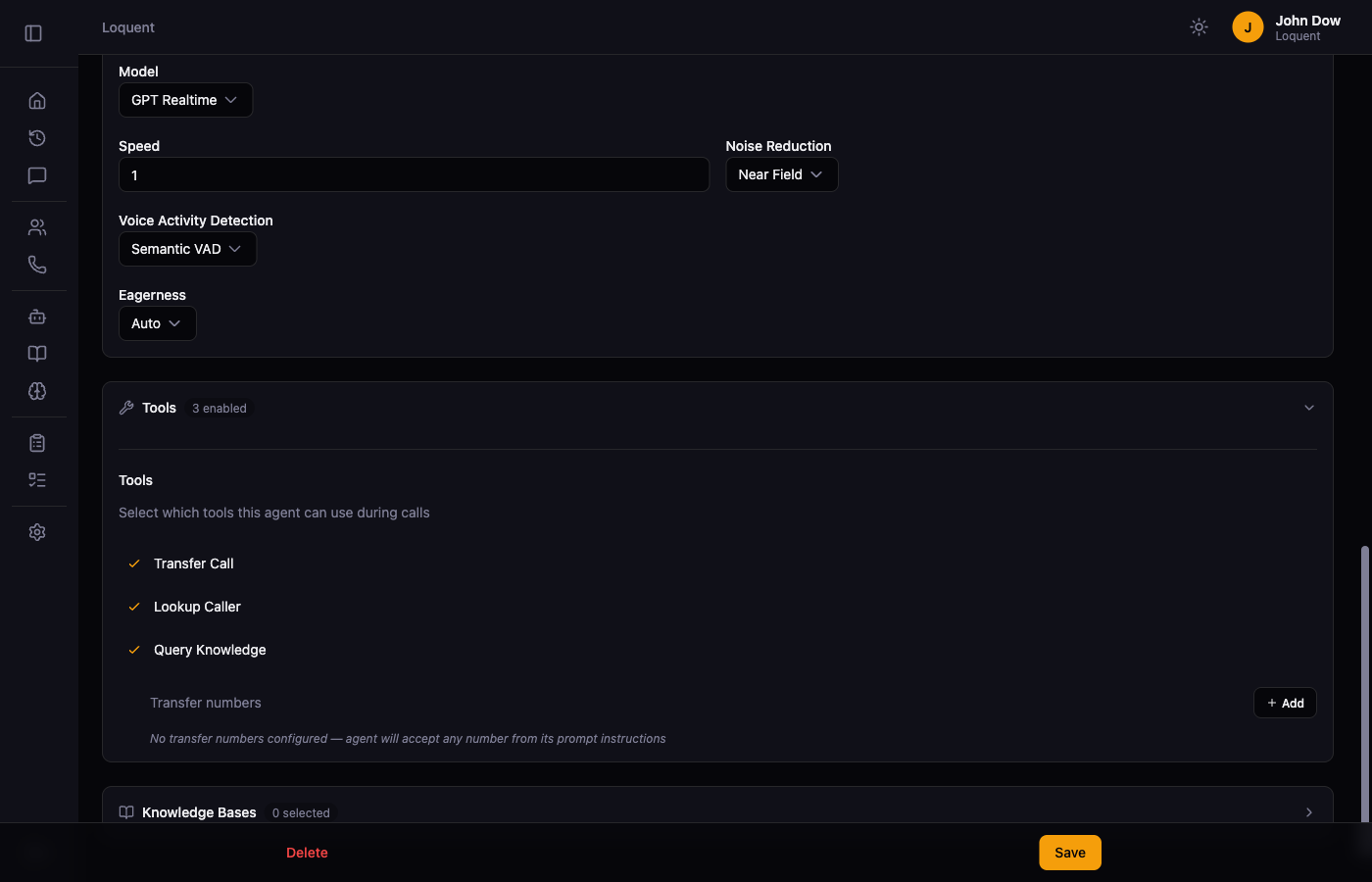1372x882 pixels.
Task: Save the agent configuration
Action: pos(1069,853)
